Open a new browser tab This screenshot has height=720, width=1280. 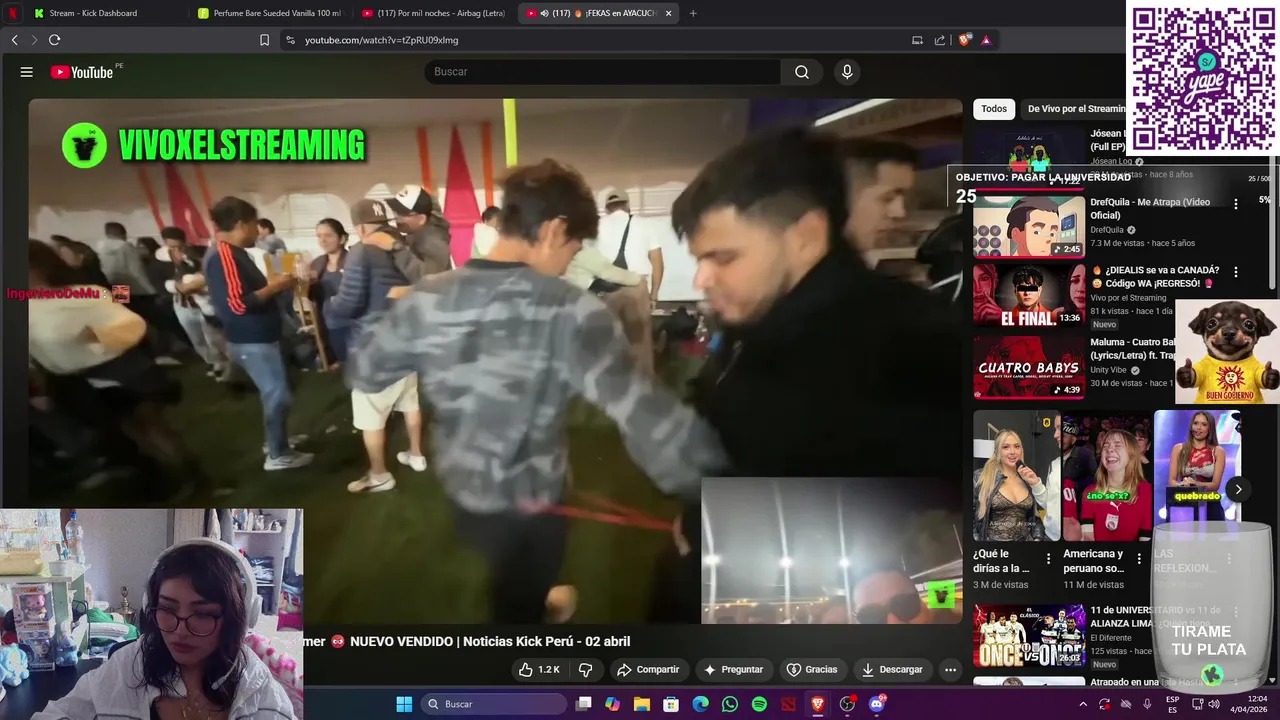coord(693,13)
